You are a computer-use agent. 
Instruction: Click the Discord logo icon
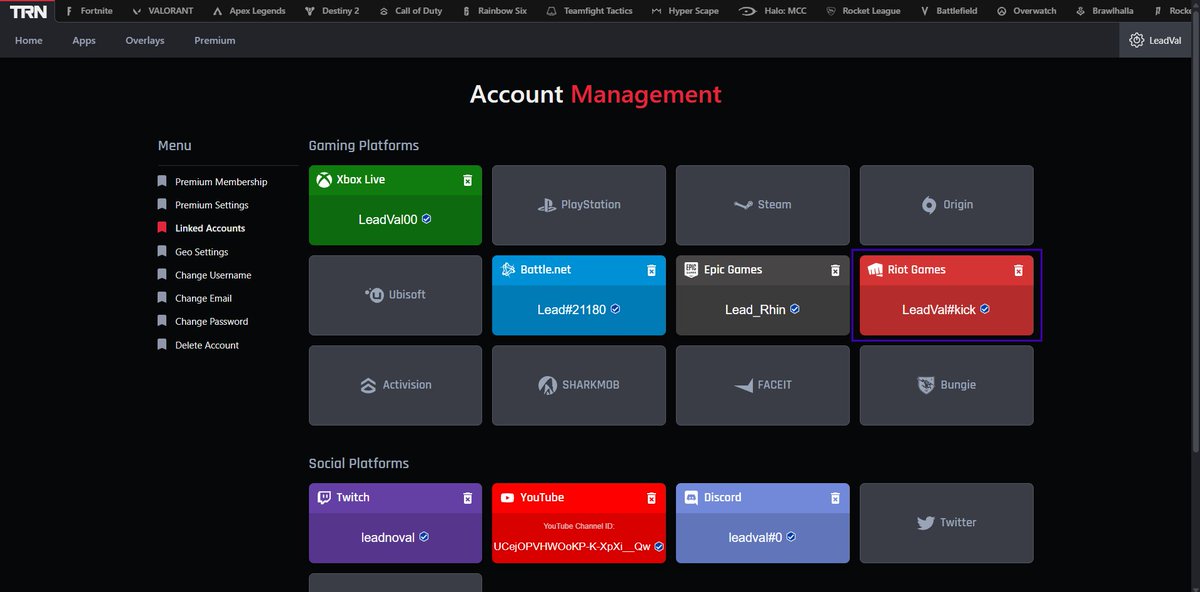point(692,497)
